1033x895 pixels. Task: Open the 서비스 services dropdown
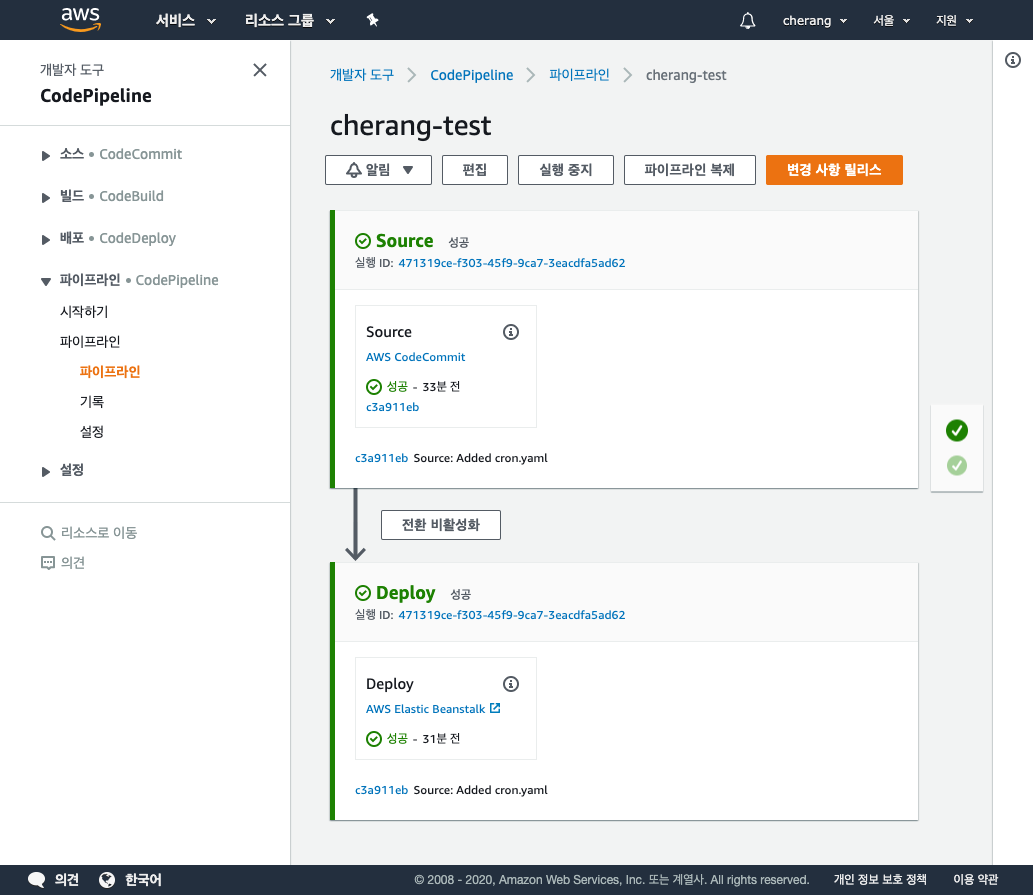click(186, 20)
